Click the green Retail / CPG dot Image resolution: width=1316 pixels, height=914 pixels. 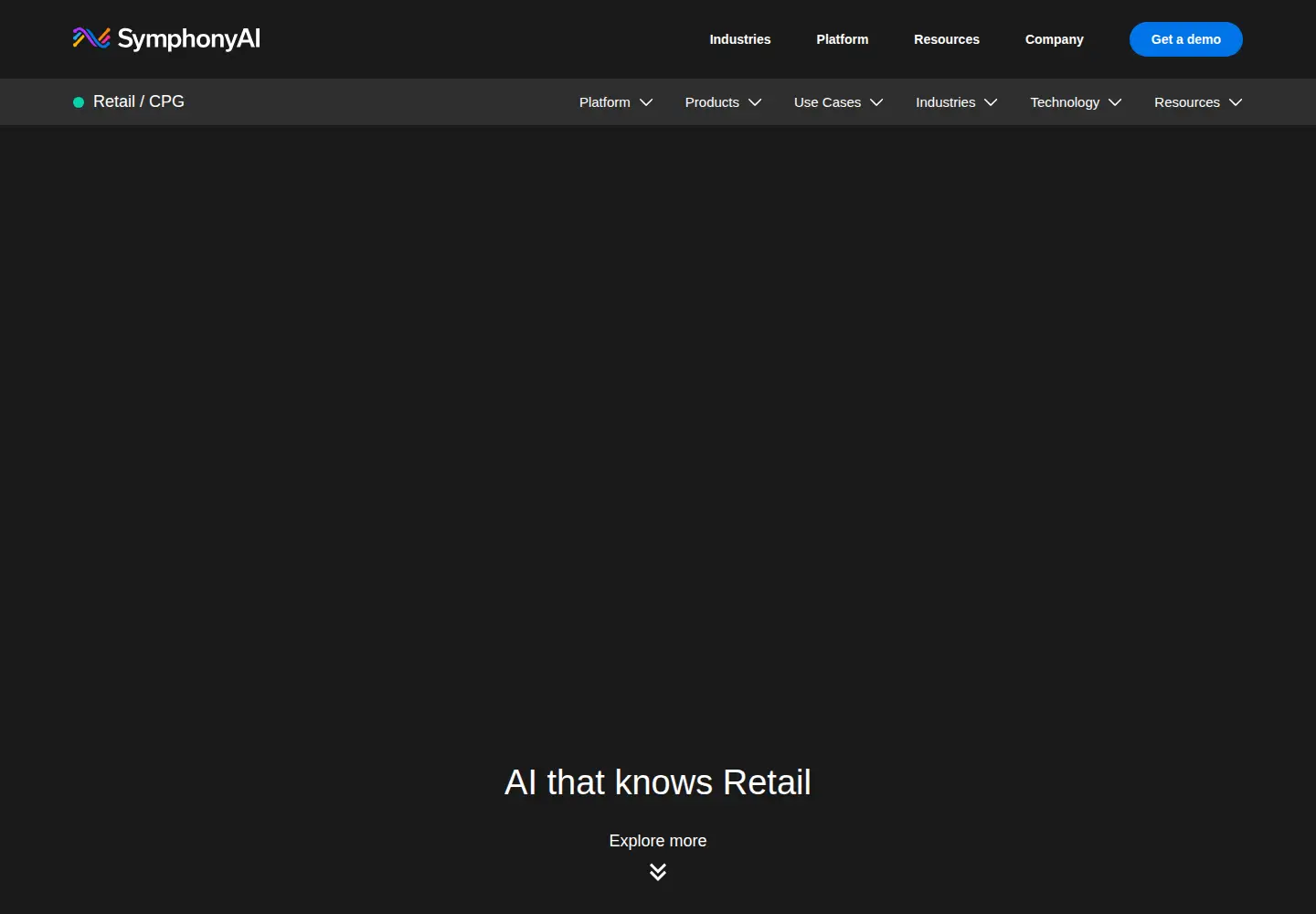click(x=79, y=102)
